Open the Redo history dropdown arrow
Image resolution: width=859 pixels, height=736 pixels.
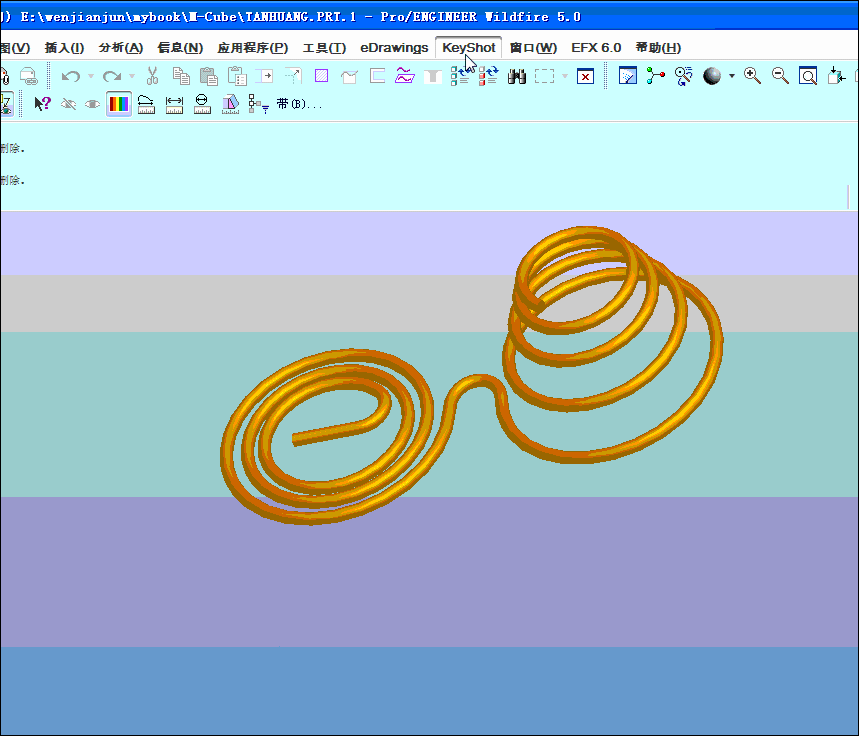(132, 76)
